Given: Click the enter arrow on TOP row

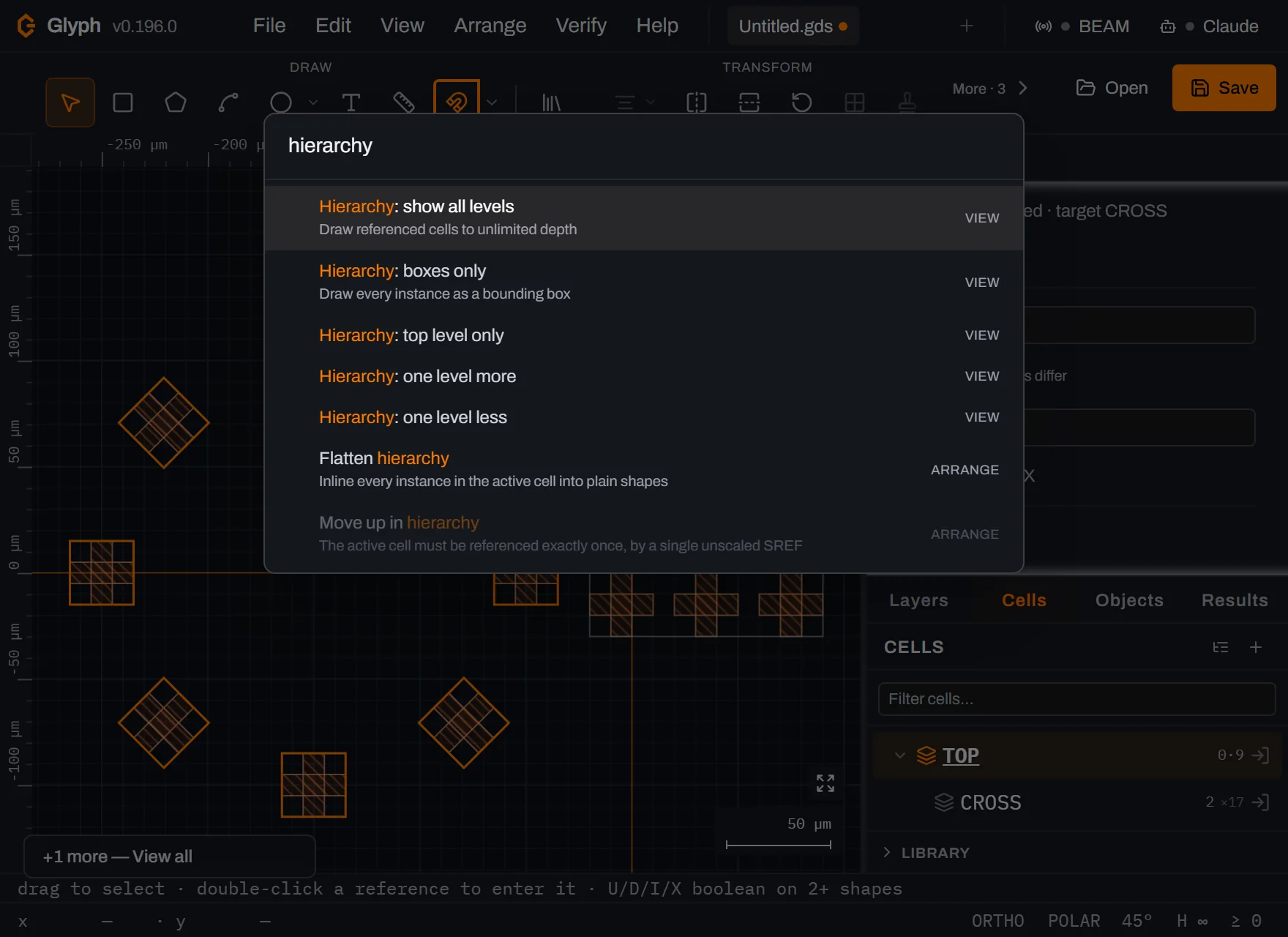Looking at the screenshot, I should point(1260,755).
